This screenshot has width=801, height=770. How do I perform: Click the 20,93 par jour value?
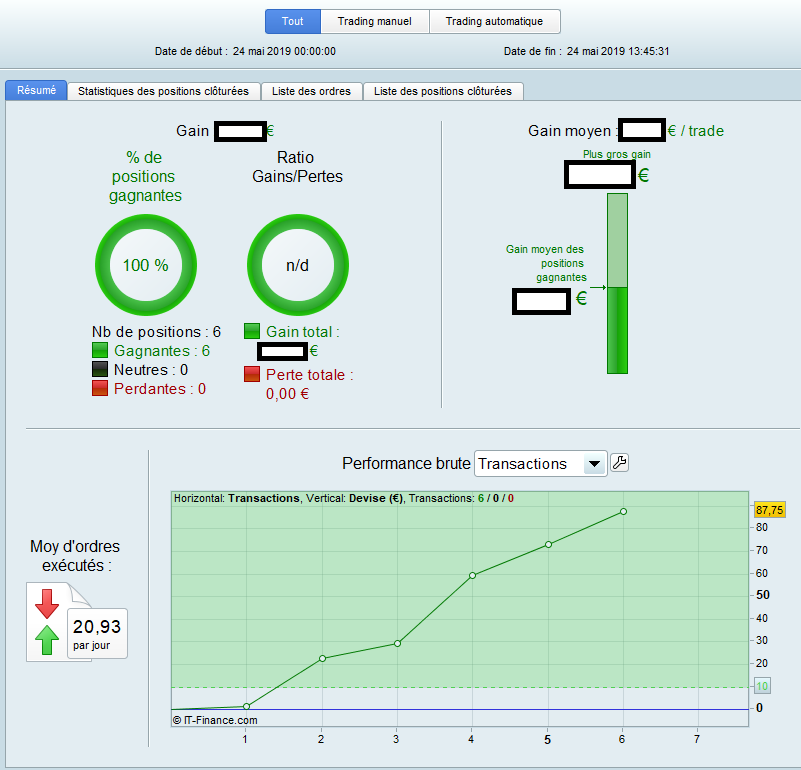click(x=97, y=634)
